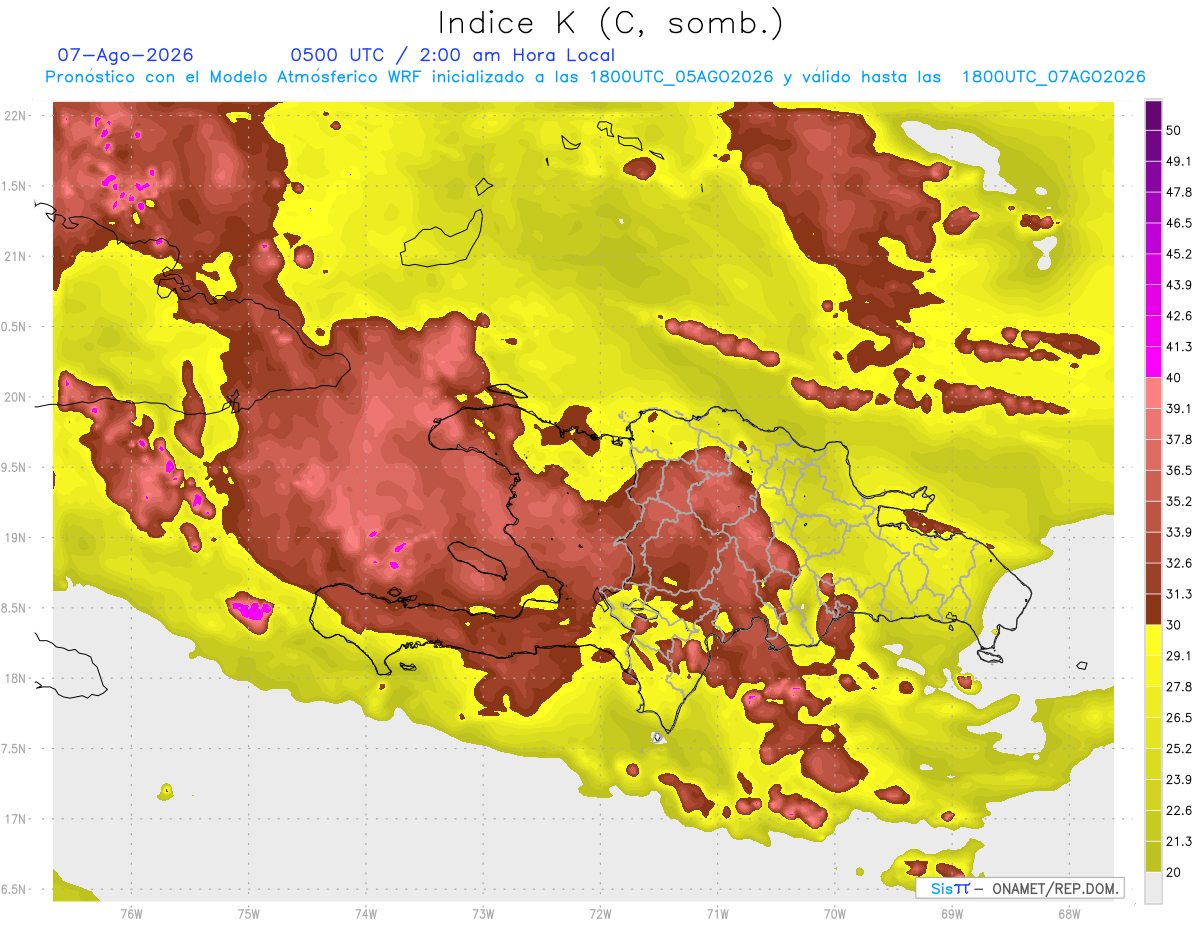Select the dark brown colorbar segment between 30 and 31.3
1200x927 pixels.
pyautogui.click(x=1153, y=609)
